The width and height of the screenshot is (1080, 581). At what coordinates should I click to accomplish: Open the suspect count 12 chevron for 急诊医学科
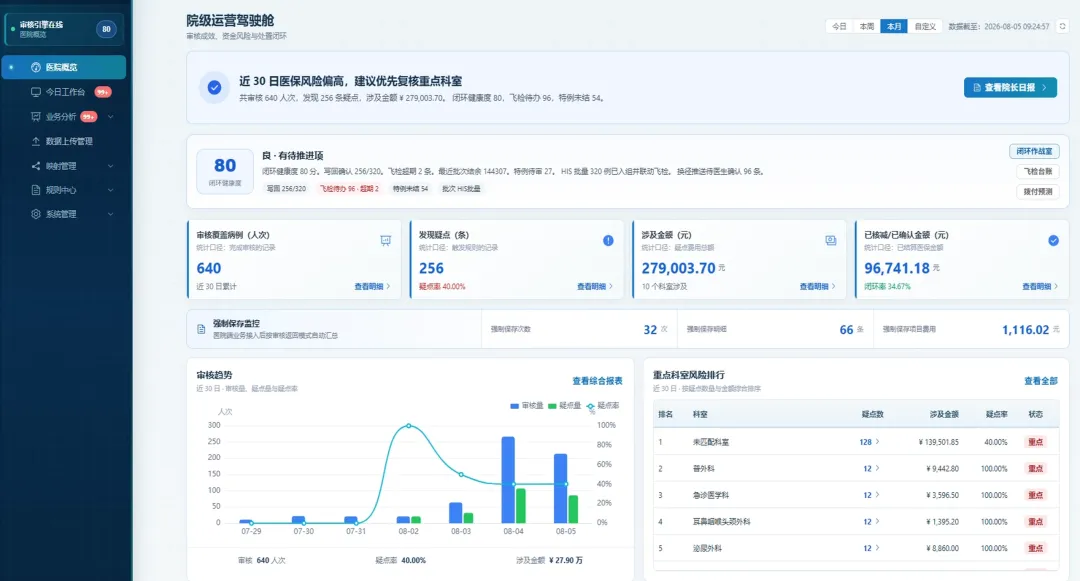(877, 495)
